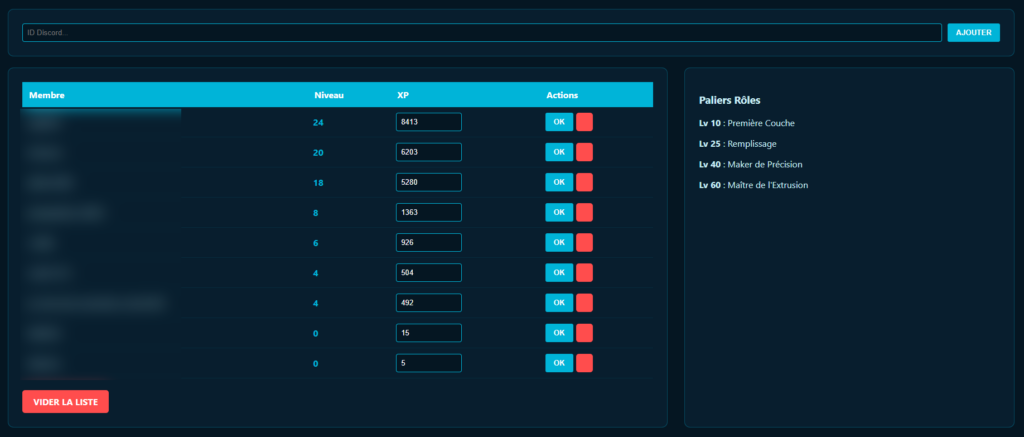Delete the member with 5280 XP
This screenshot has height=437, width=1024.
pyautogui.click(x=584, y=182)
